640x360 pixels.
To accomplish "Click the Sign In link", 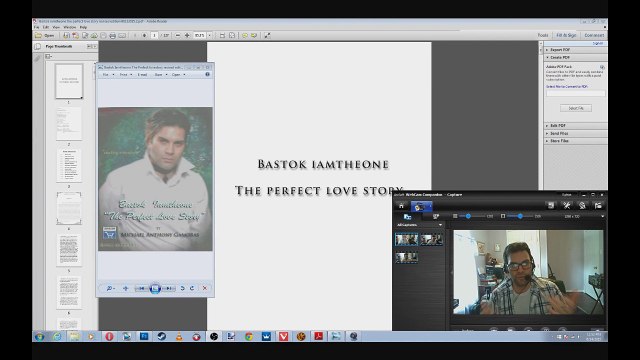I will pos(598,43).
